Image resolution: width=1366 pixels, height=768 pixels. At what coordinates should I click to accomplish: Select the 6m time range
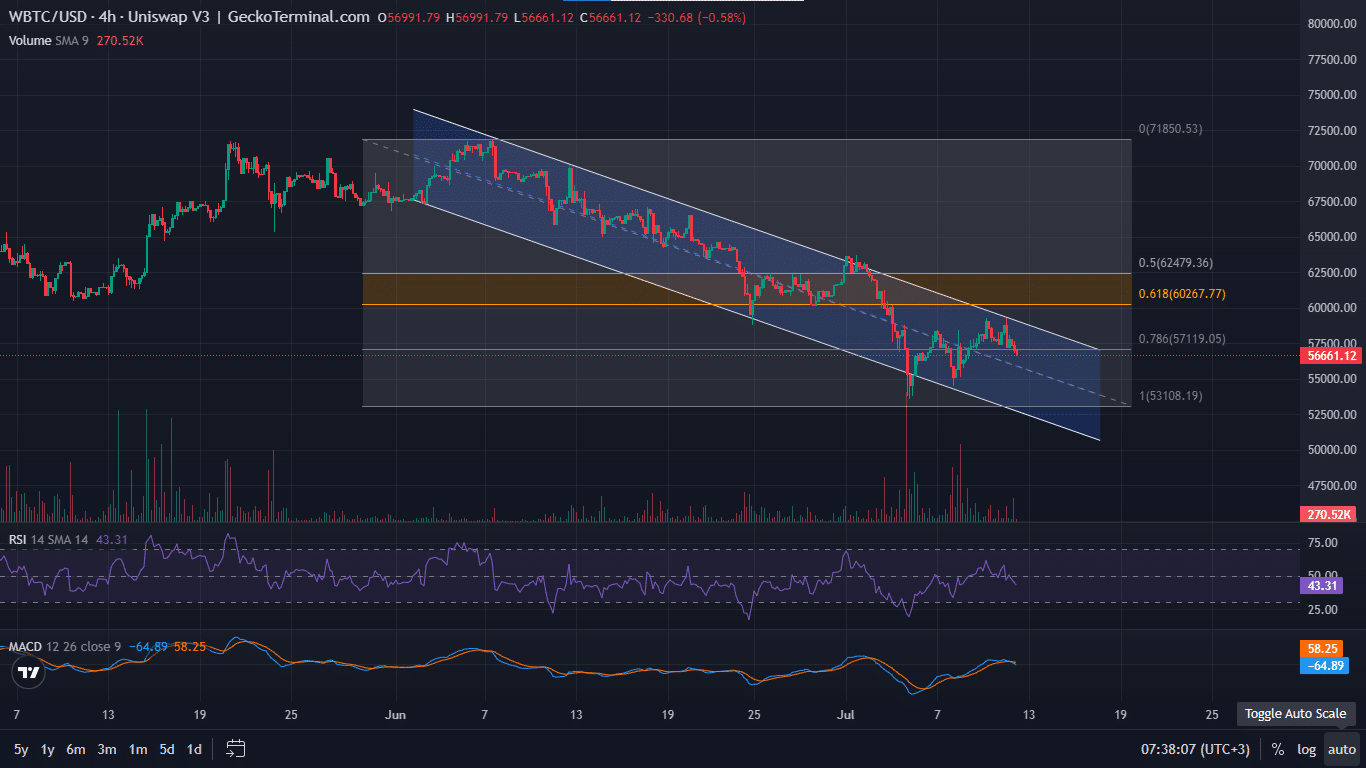click(x=76, y=749)
